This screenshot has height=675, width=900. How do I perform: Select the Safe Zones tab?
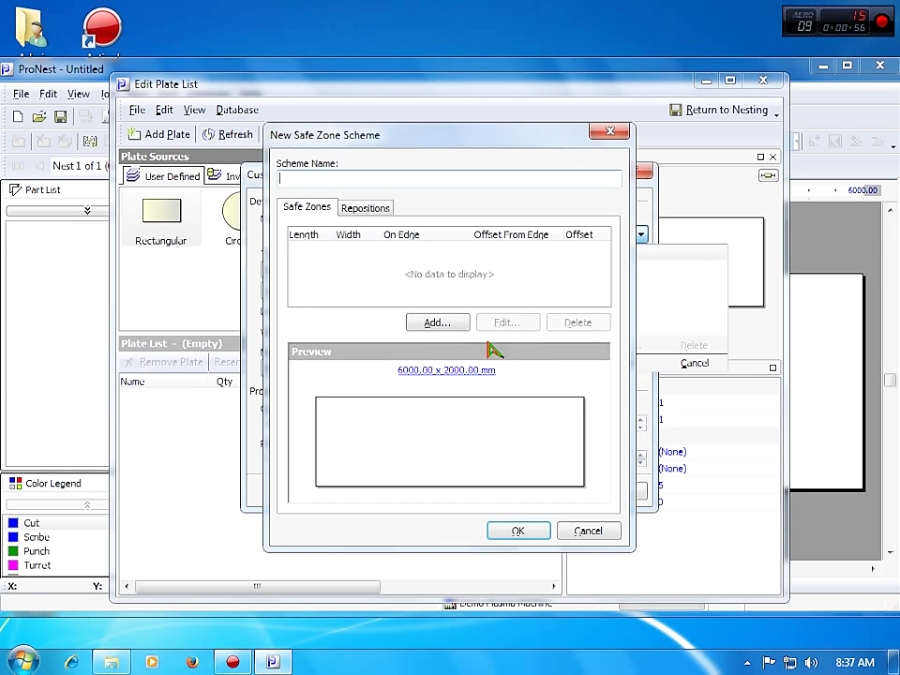click(306, 207)
